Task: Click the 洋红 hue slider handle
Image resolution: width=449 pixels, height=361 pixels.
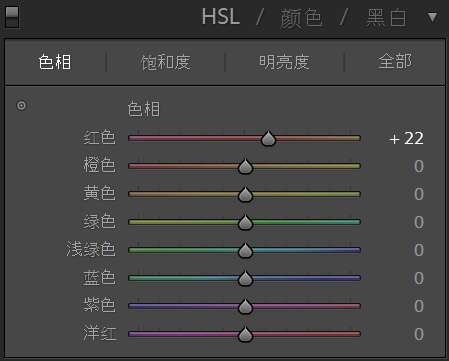Action: coord(245,335)
